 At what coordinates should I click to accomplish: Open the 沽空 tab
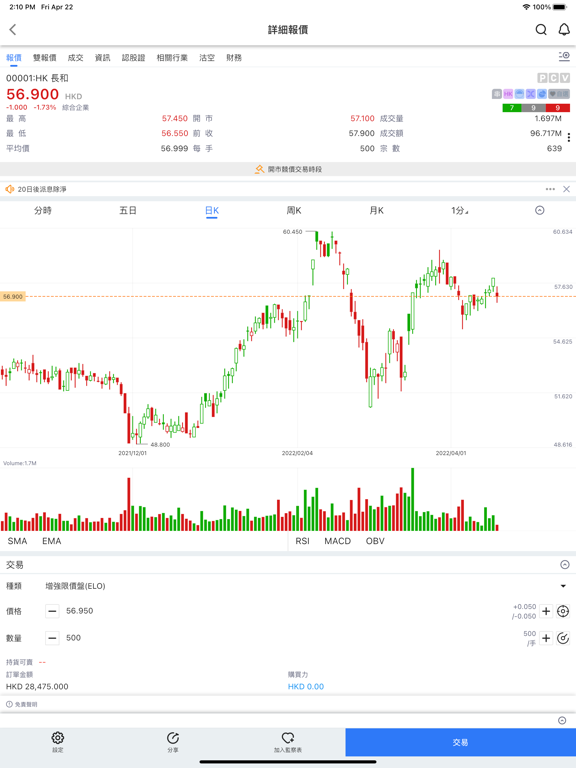(207, 58)
